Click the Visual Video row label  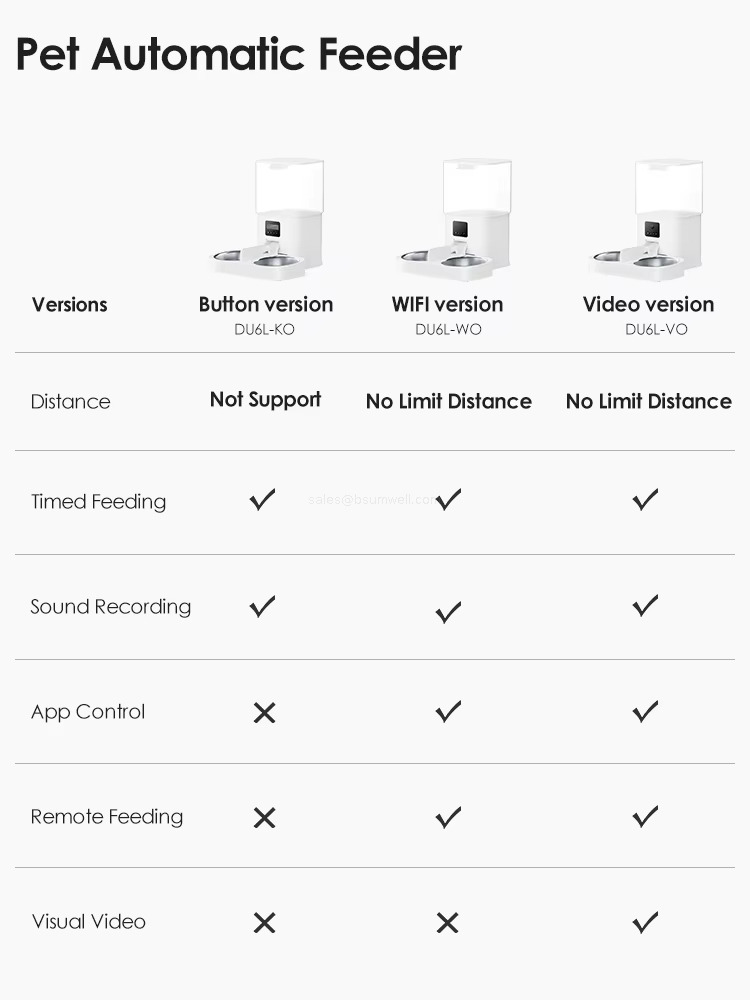pyautogui.click(x=89, y=922)
